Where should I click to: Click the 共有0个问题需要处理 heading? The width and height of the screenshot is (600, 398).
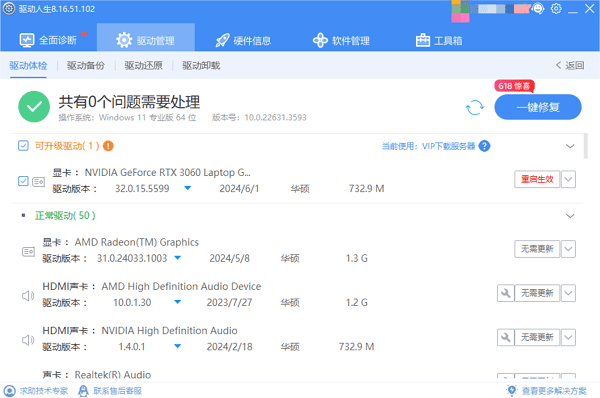(129, 102)
